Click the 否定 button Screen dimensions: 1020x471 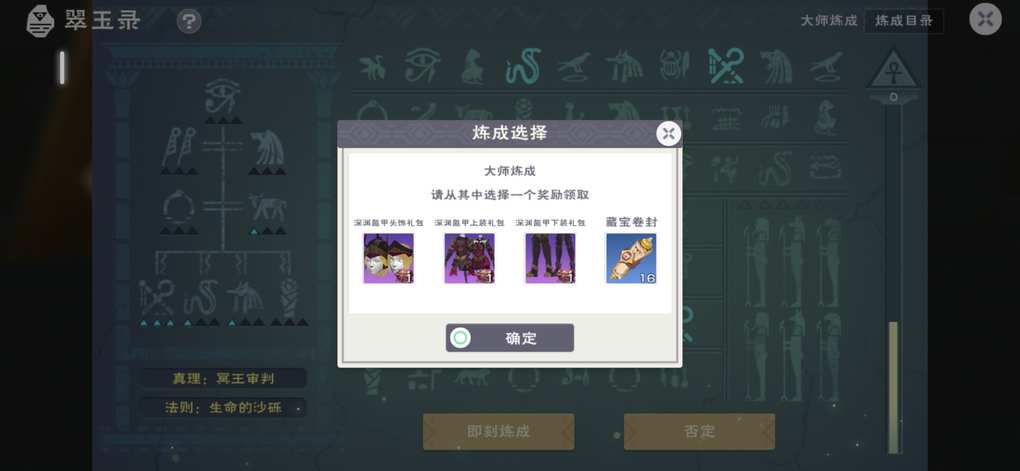point(699,431)
